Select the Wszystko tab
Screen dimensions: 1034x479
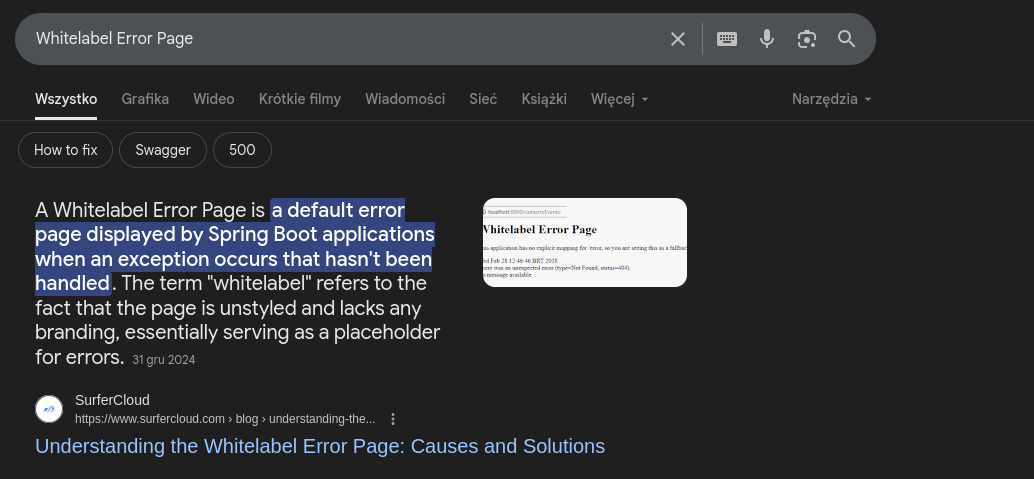tap(66, 99)
